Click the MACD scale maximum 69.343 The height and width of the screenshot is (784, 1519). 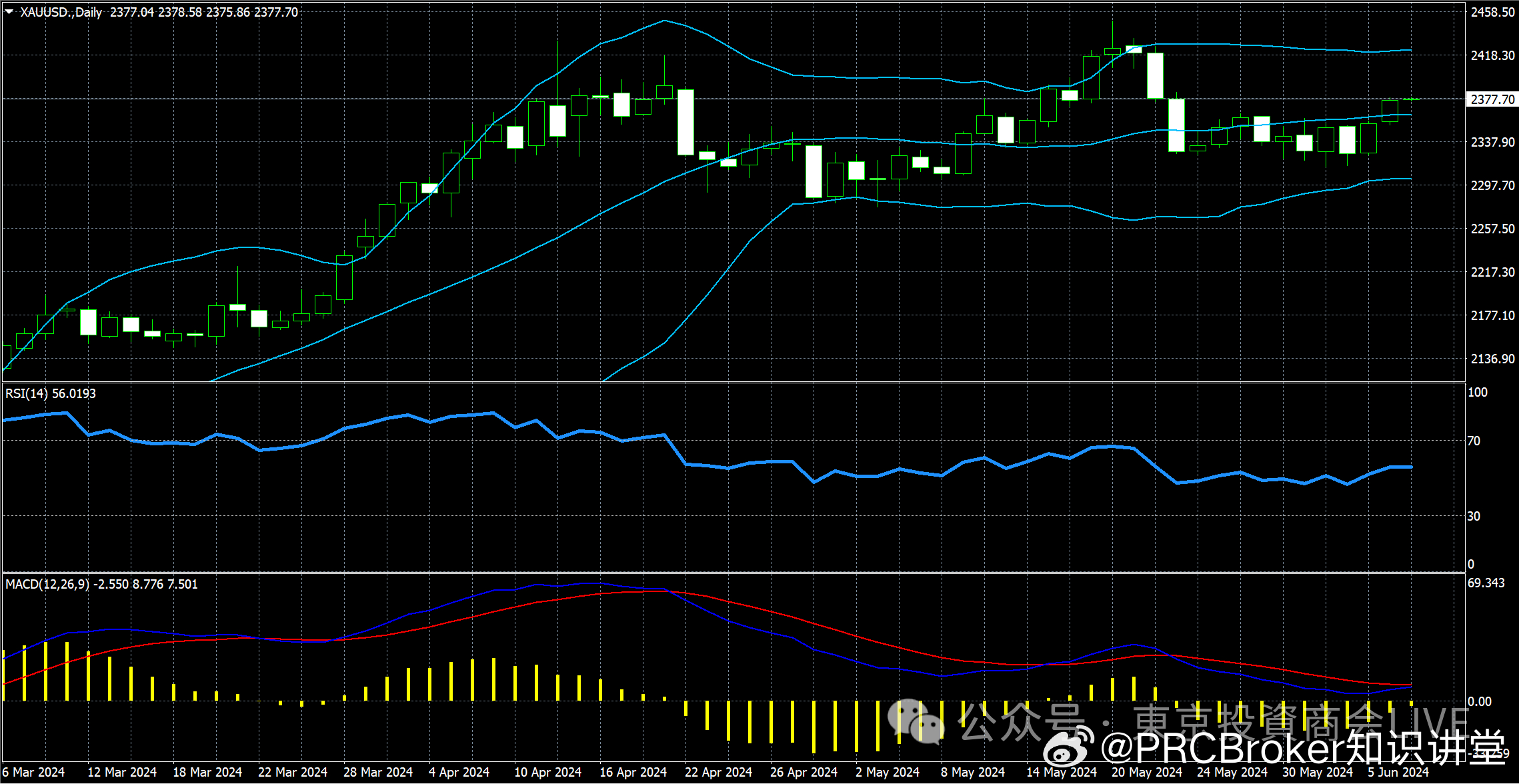pos(1486,583)
